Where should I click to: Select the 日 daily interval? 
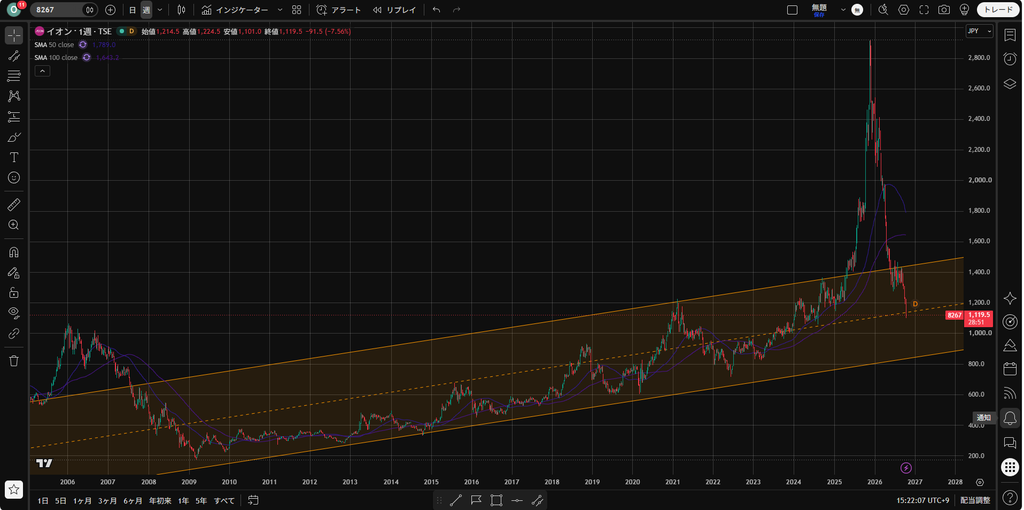(133, 10)
